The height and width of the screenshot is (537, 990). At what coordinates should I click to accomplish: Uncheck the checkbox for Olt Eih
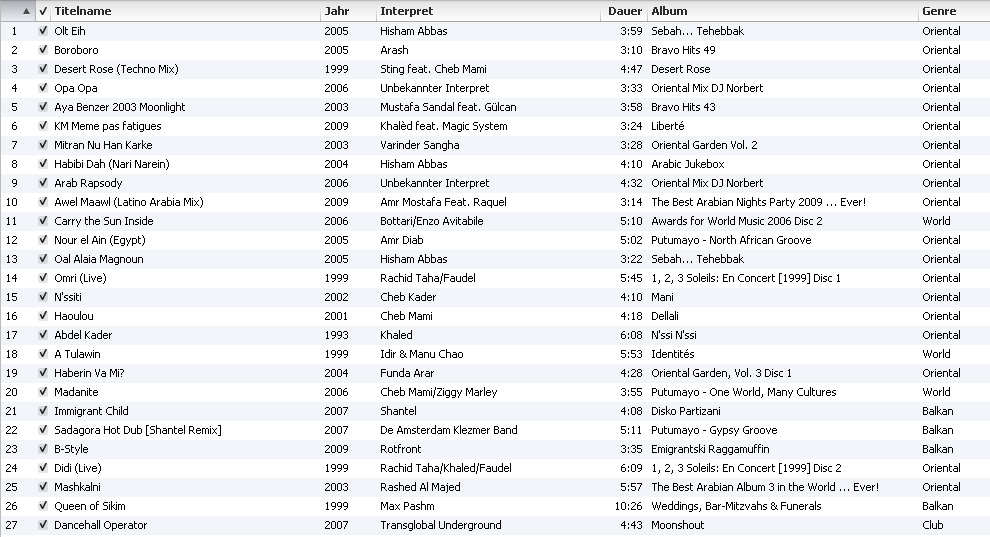coord(43,31)
